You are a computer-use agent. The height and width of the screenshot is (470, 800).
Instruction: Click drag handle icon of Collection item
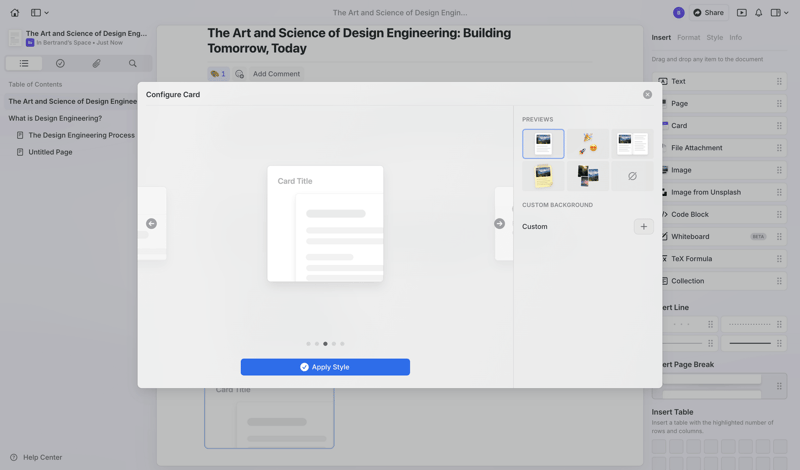(x=779, y=281)
